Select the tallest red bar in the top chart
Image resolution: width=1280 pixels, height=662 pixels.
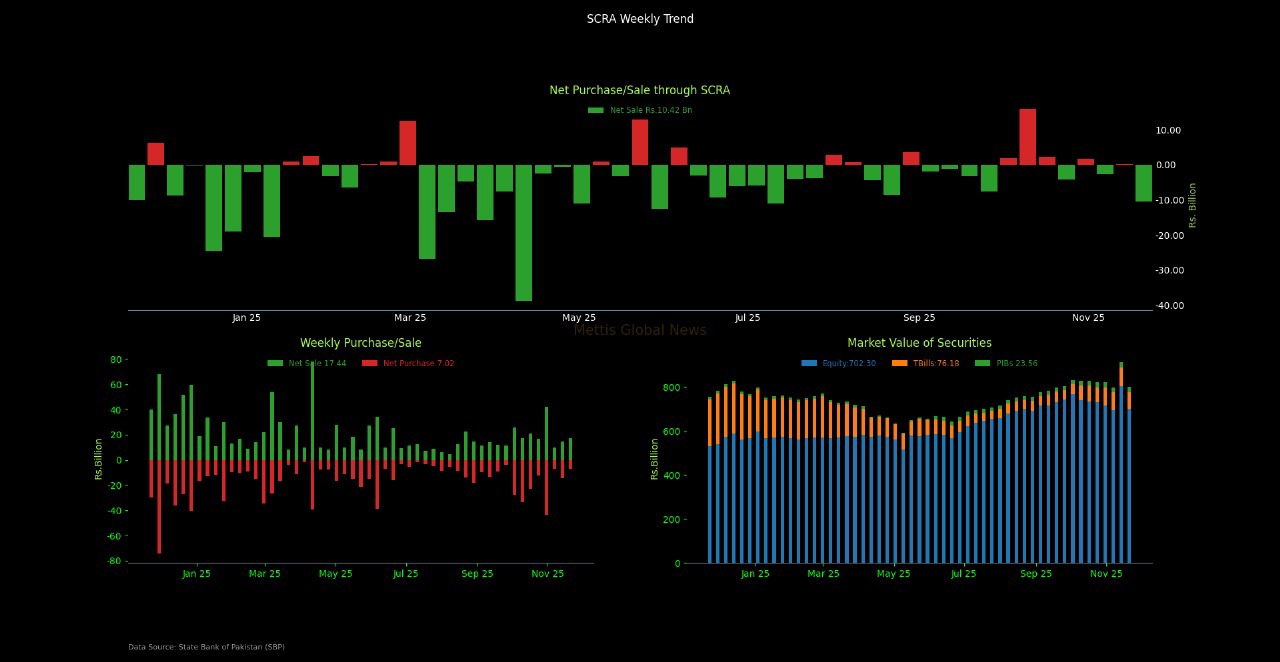[1027, 137]
